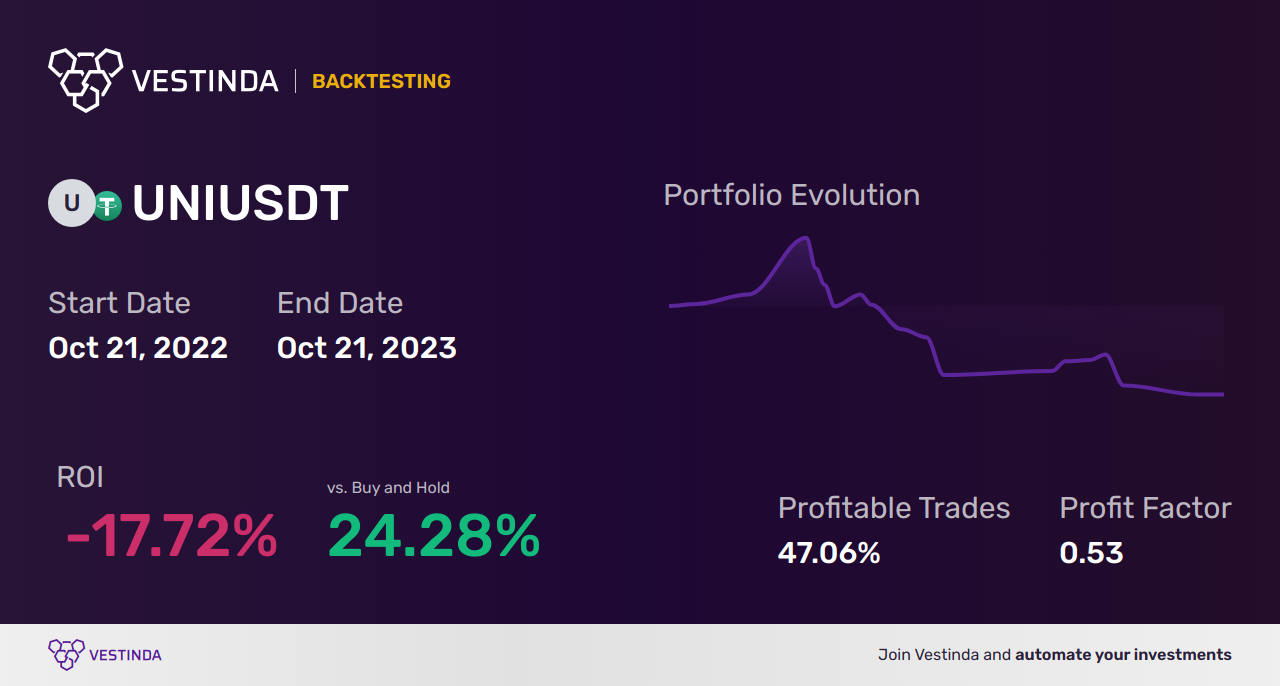1280x686 pixels.
Task: Click the red -17.72% ROI value
Action: tap(171, 536)
